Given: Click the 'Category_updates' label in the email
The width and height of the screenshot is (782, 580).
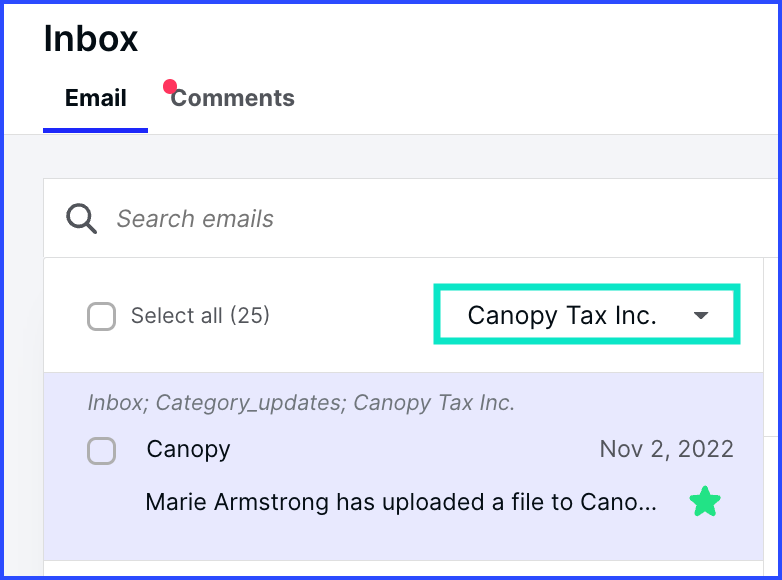Looking at the screenshot, I should (x=249, y=403).
